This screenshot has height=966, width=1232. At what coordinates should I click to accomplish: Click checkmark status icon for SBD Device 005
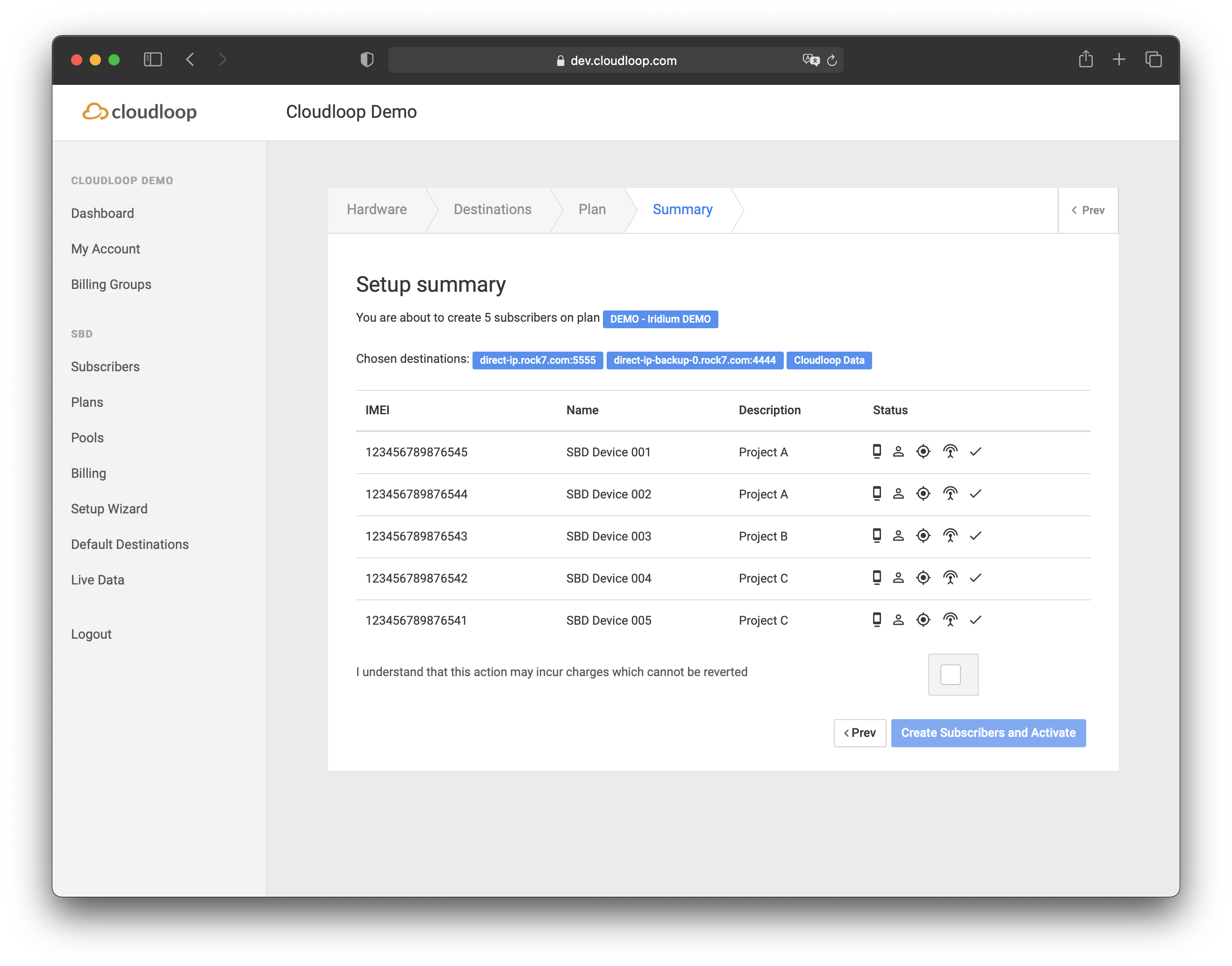975,620
